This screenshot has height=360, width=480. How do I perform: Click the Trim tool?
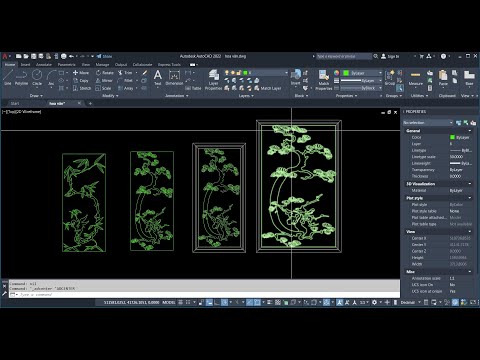[x=125, y=73]
